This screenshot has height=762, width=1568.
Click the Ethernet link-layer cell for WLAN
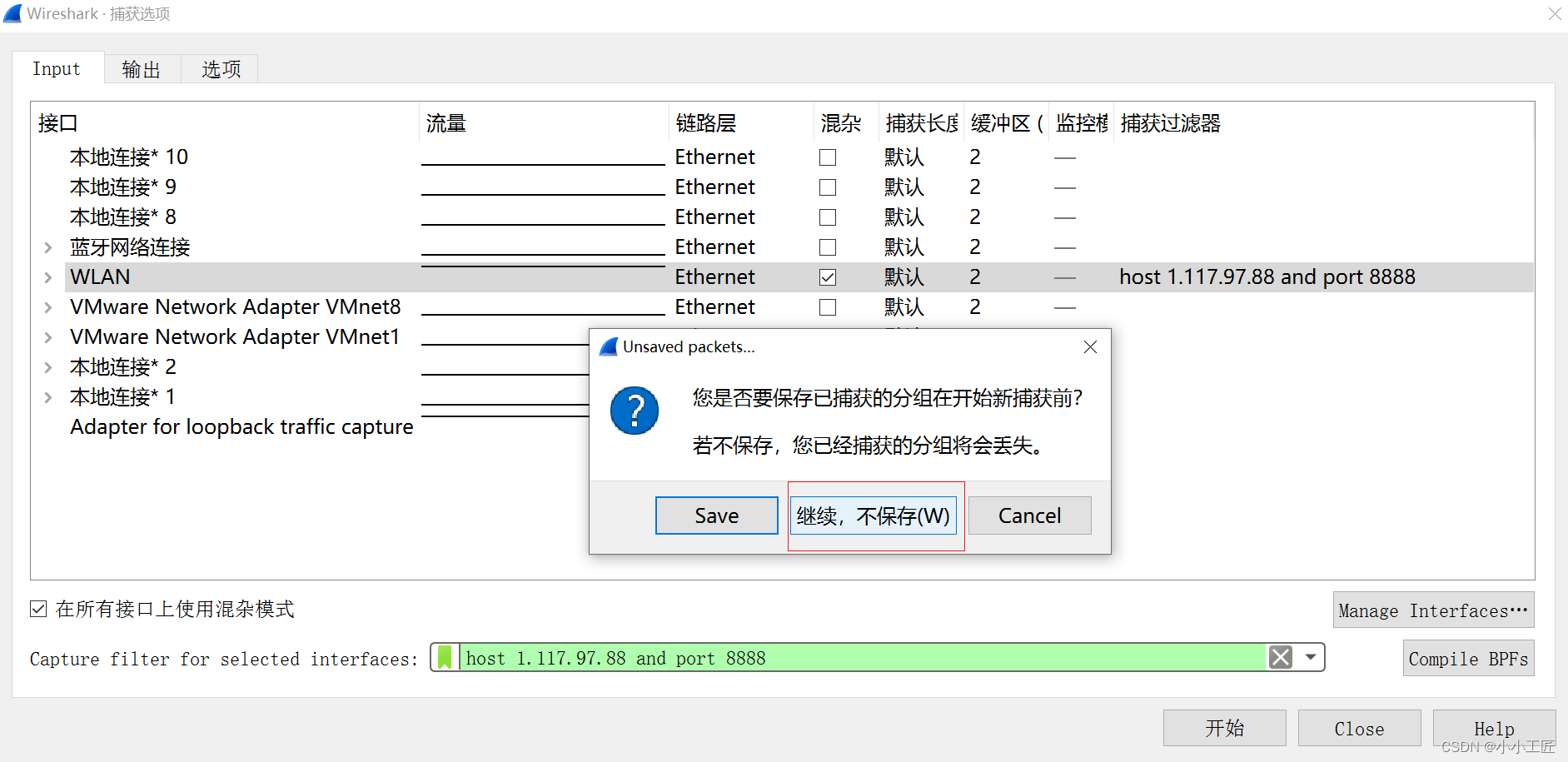(715, 276)
